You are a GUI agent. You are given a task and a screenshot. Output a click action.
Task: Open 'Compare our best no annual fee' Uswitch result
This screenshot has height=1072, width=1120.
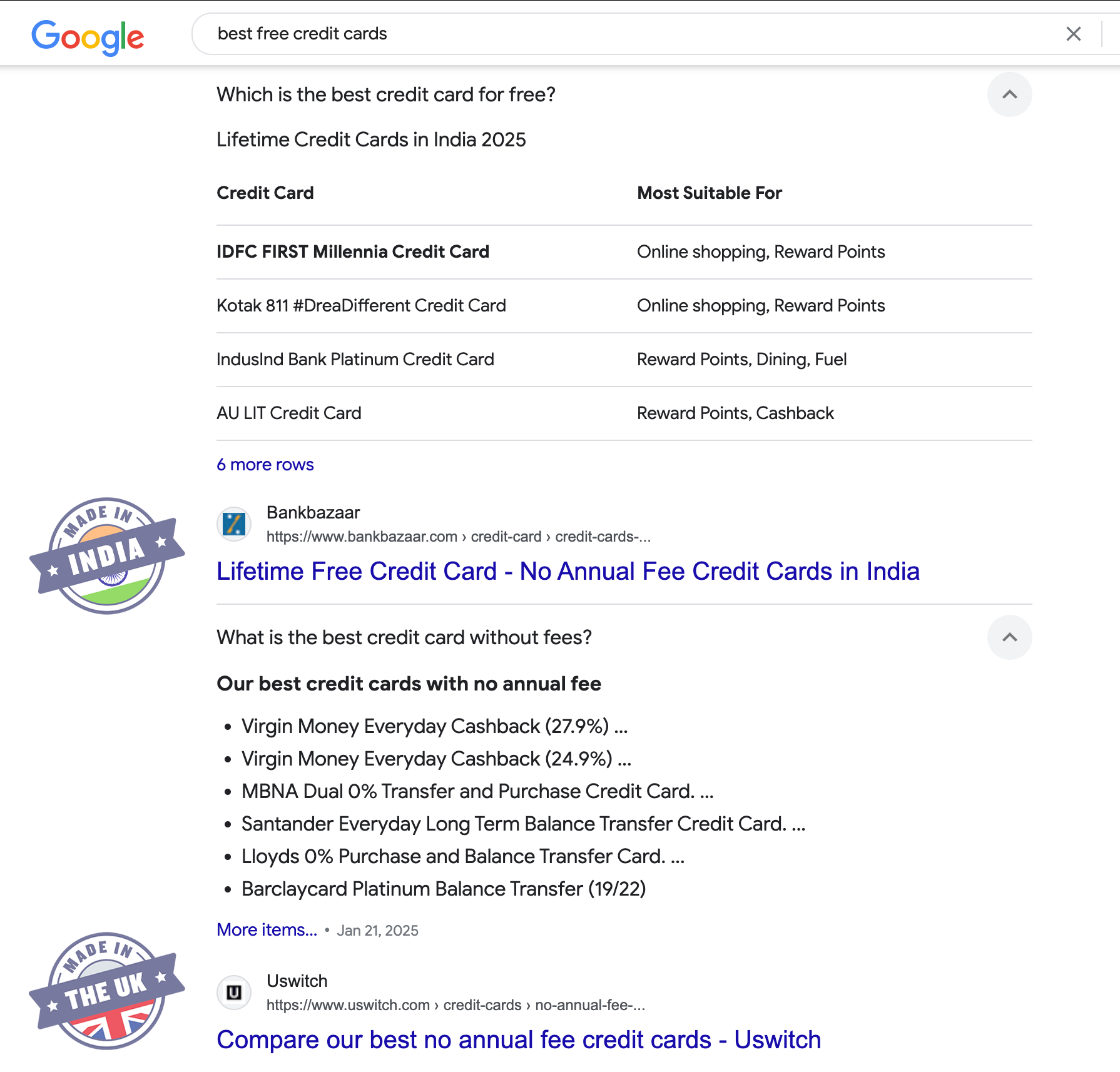(x=519, y=1039)
